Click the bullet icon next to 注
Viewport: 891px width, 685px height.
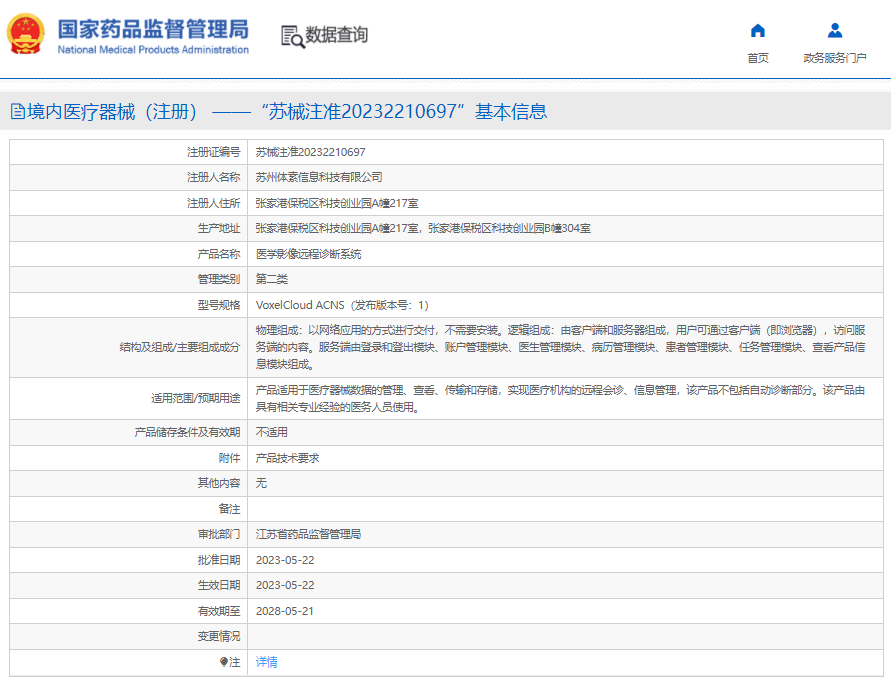[x=224, y=662]
